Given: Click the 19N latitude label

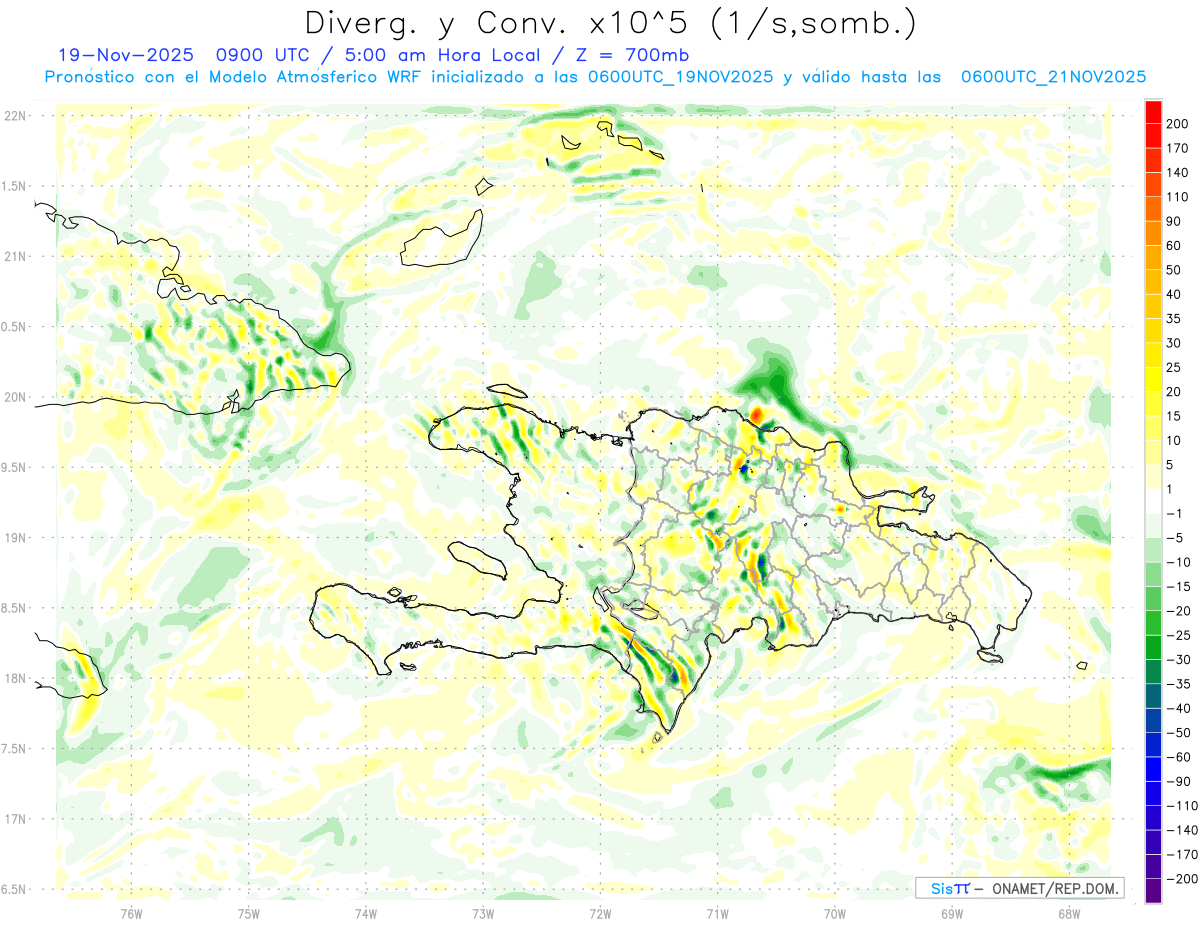Looking at the screenshot, I should pyautogui.click(x=15, y=538).
